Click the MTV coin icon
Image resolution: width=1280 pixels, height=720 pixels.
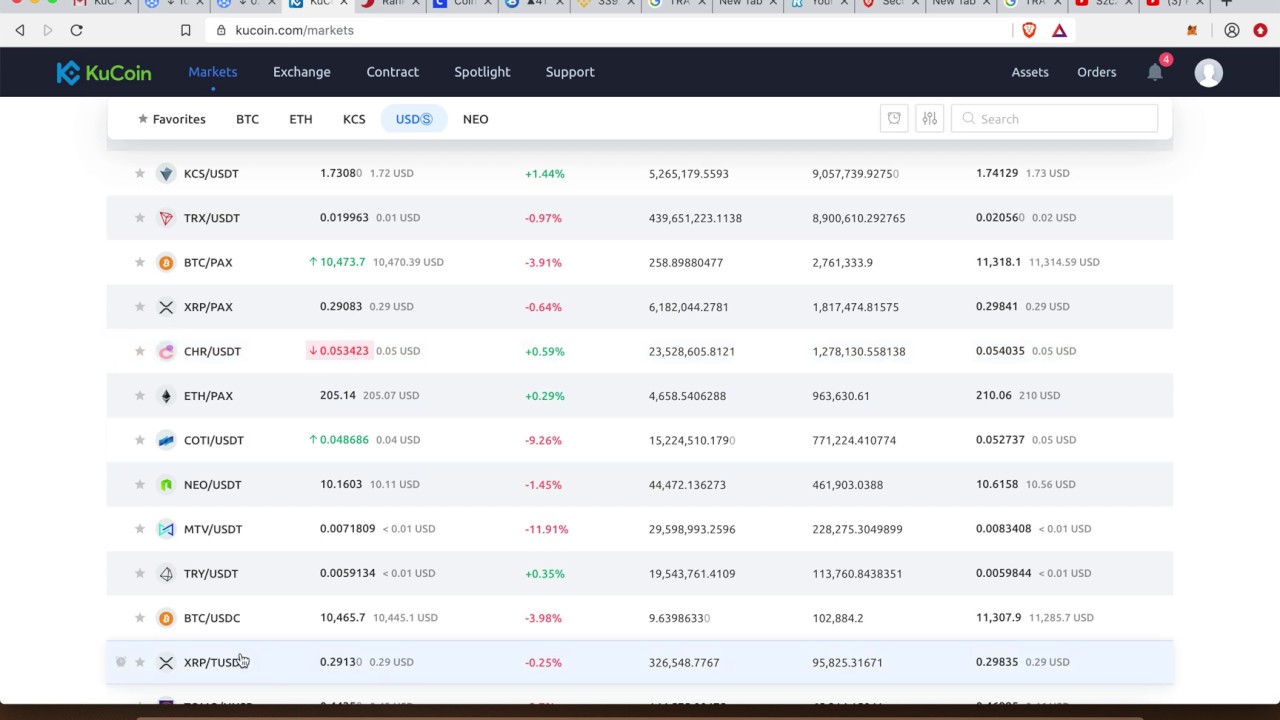pyautogui.click(x=166, y=529)
